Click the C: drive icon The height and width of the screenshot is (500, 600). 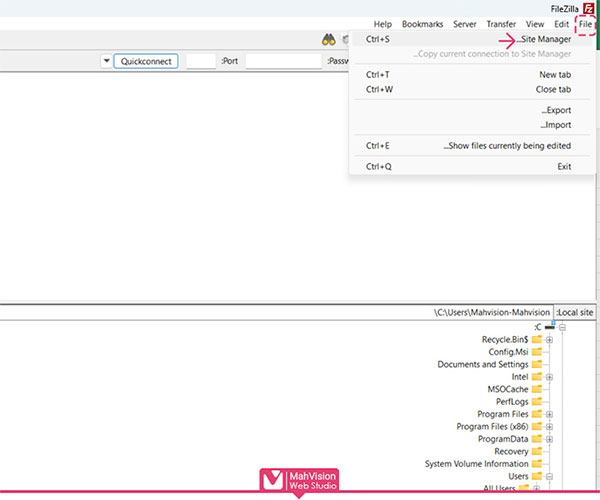click(x=550, y=327)
